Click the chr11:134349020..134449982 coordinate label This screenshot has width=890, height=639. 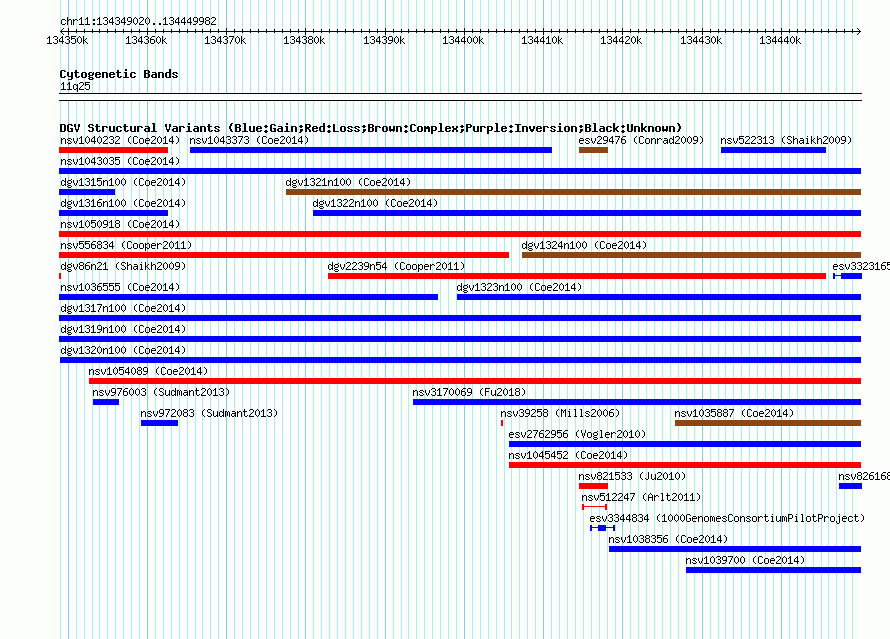pyautogui.click(x=138, y=21)
